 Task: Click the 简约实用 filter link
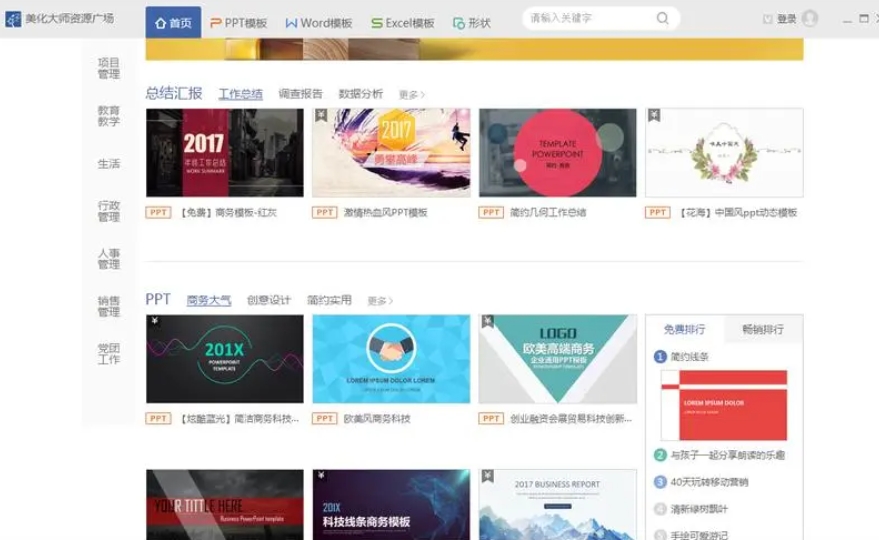coord(329,300)
